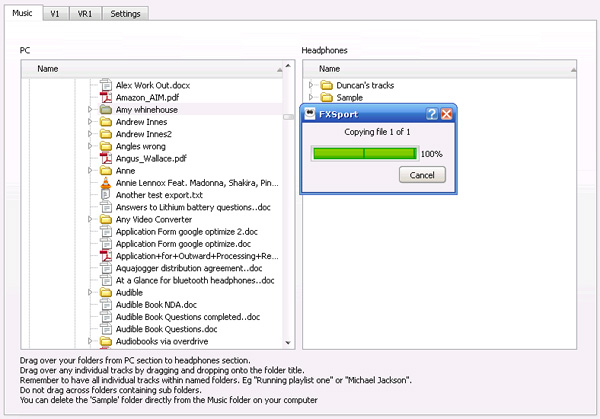Click the Andrew Innes2 folder icon

(x=106, y=134)
